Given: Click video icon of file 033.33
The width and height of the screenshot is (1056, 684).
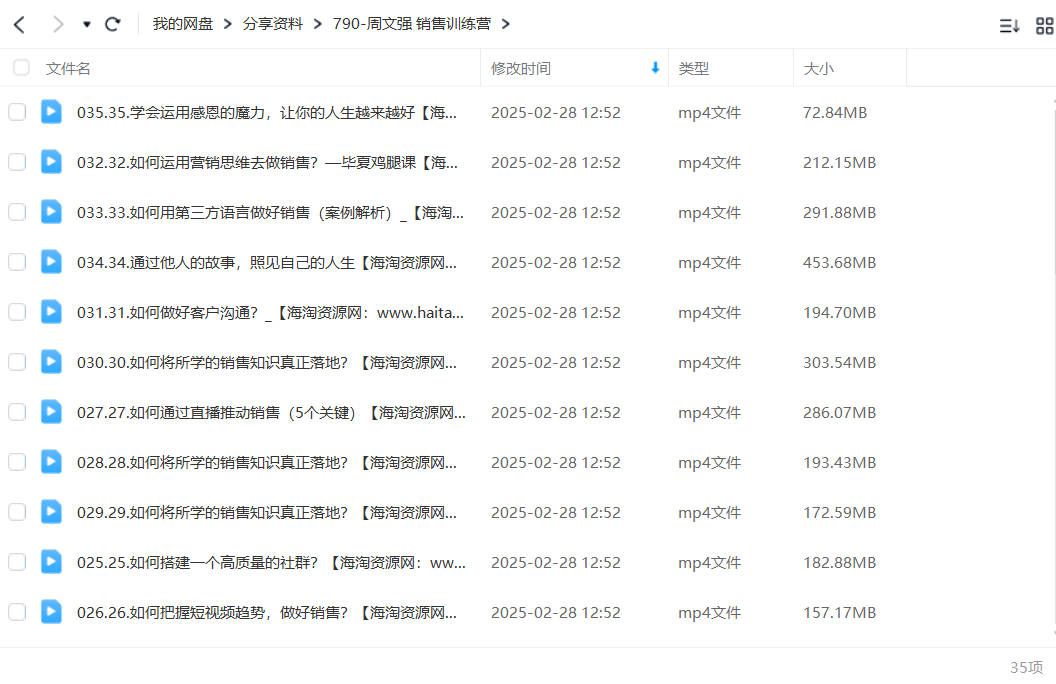Looking at the screenshot, I should [51, 212].
